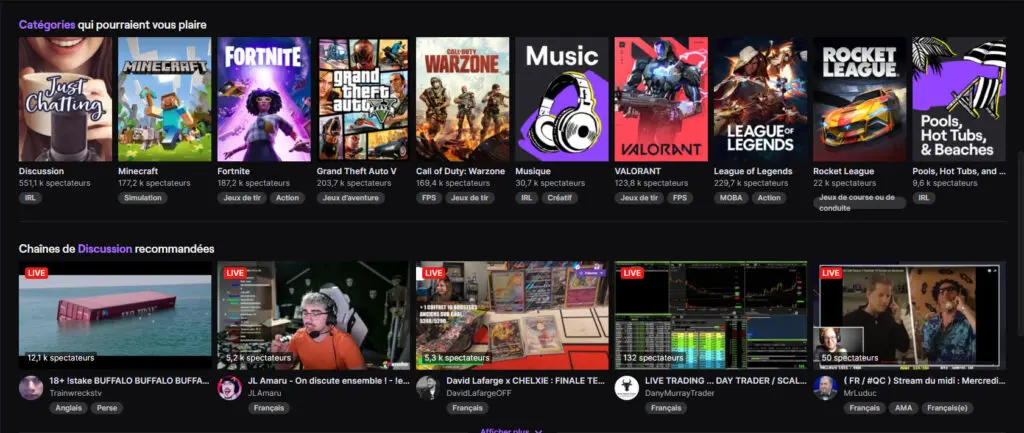Select the MOBA tag
Image resolution: width=1024 pixels, height=433 pixels.
(x=731, y=198)
